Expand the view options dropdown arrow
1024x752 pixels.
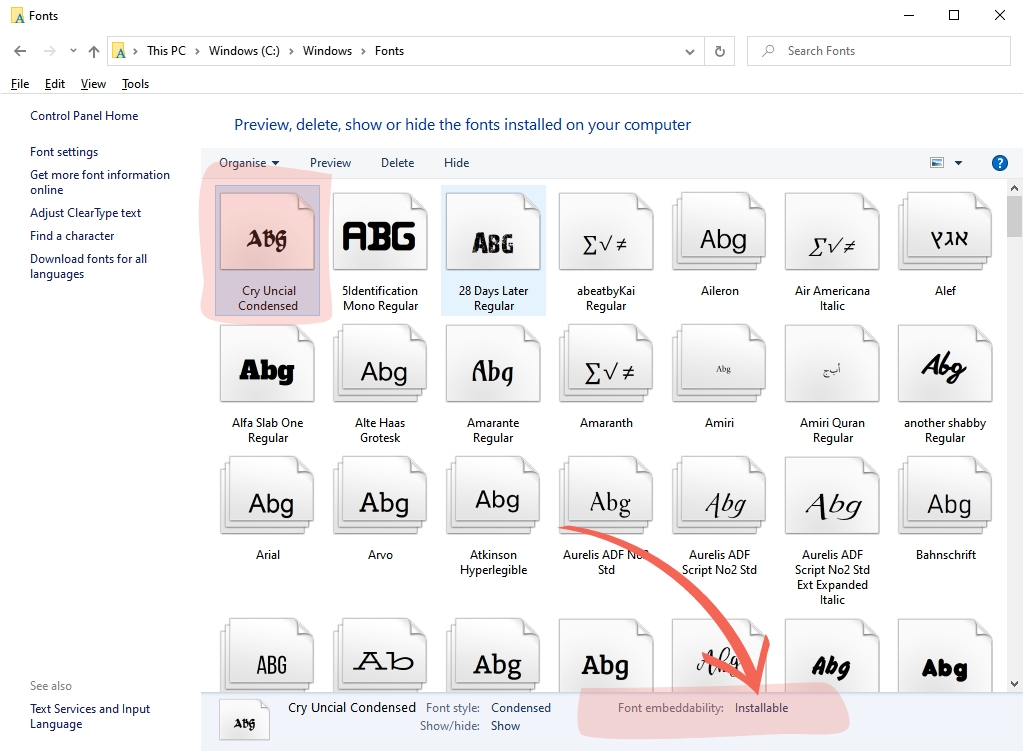tap(958, 163)
